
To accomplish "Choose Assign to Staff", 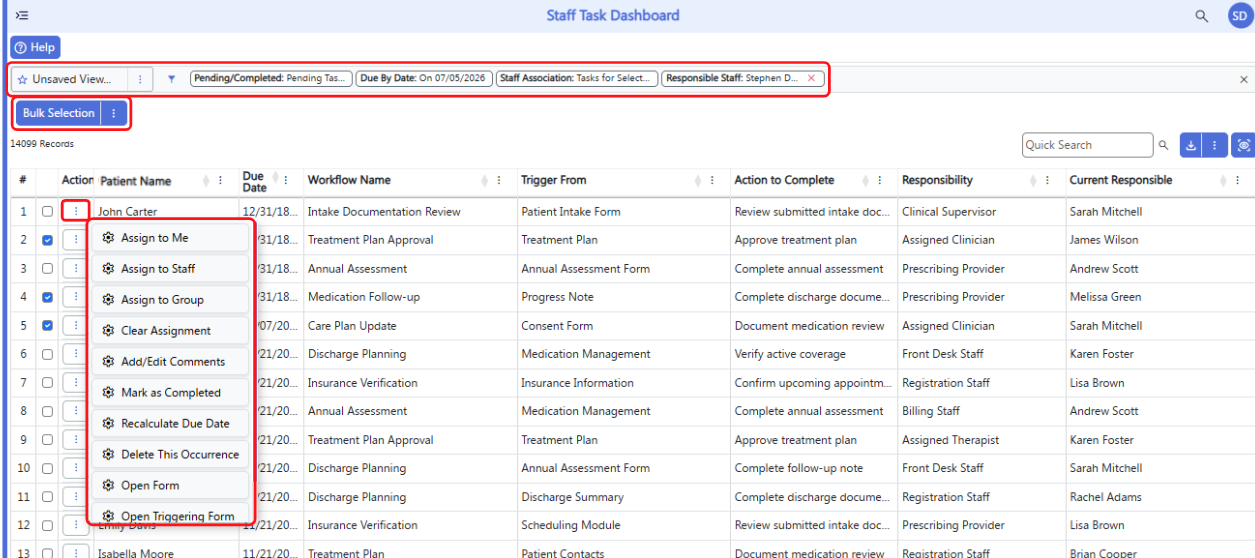I will (171, 269).
